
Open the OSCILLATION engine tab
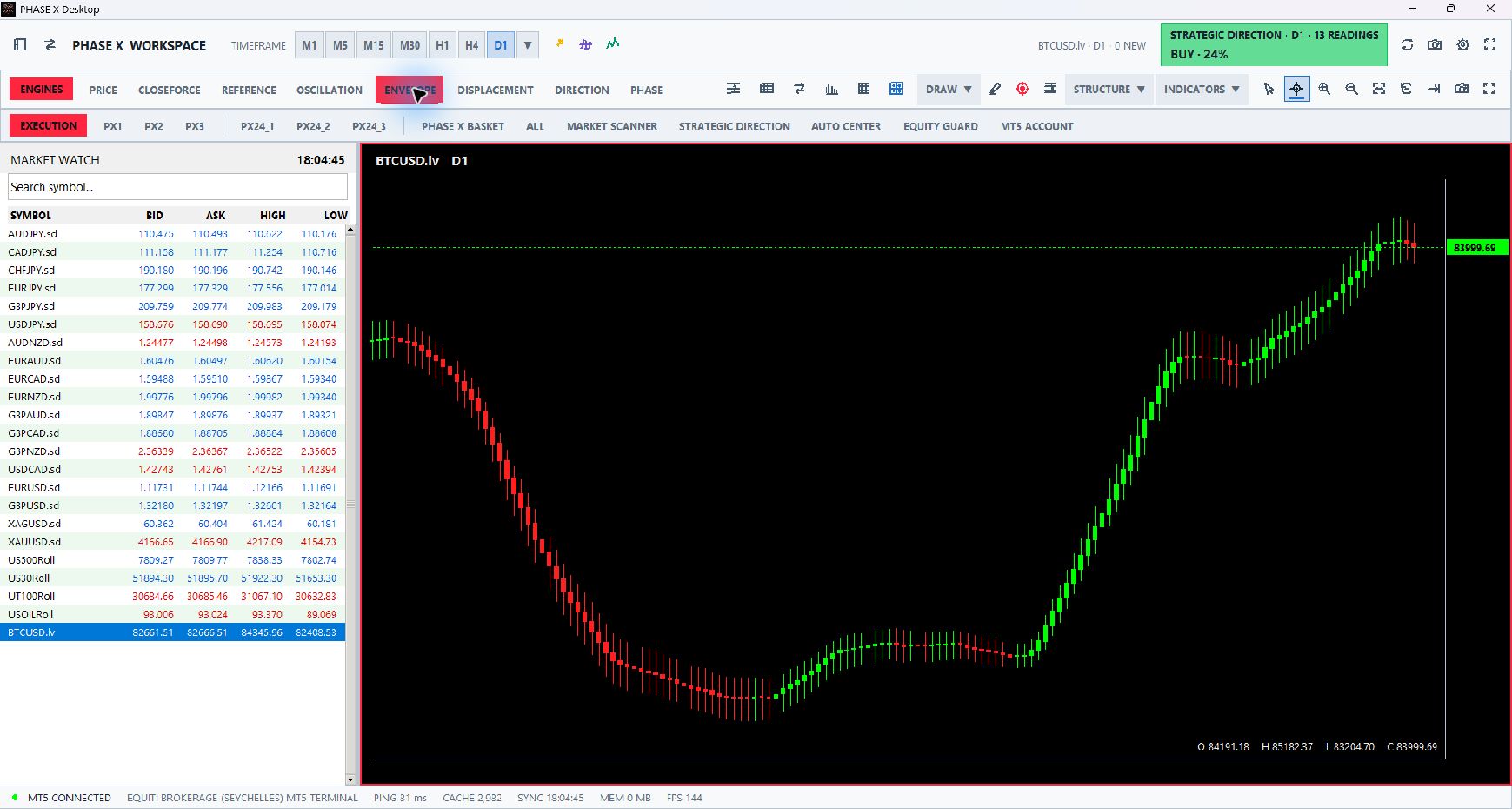(330, 90)
